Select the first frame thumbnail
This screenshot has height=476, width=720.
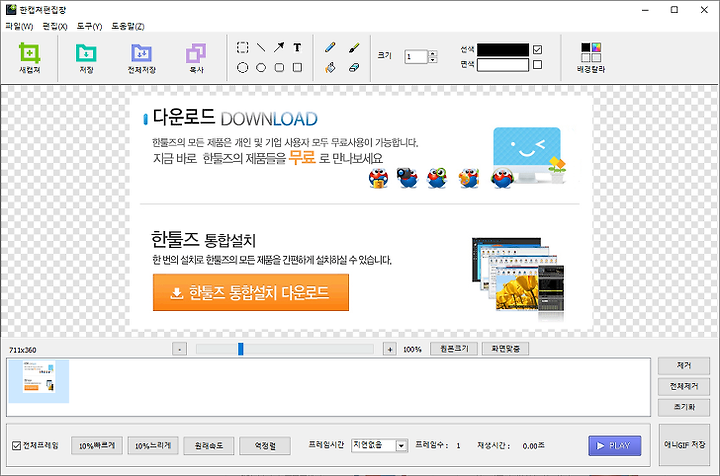39,381
